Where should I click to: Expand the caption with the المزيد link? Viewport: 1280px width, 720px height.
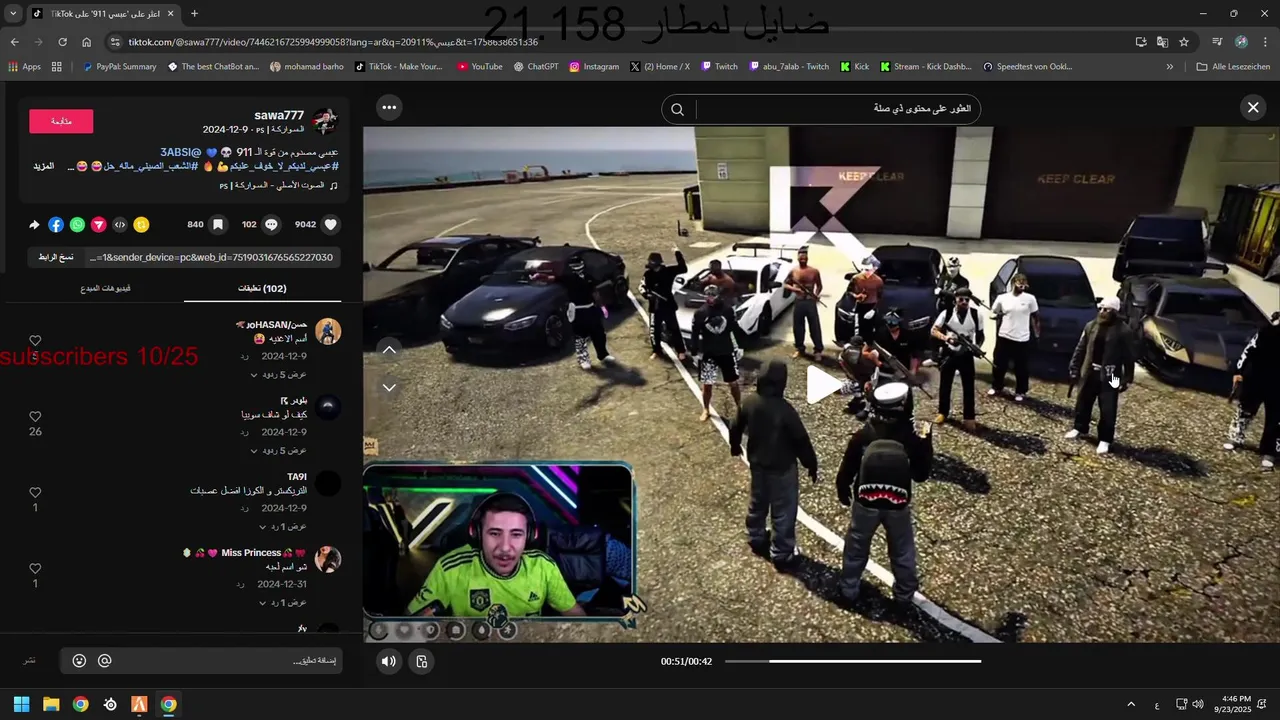(43, 166)
